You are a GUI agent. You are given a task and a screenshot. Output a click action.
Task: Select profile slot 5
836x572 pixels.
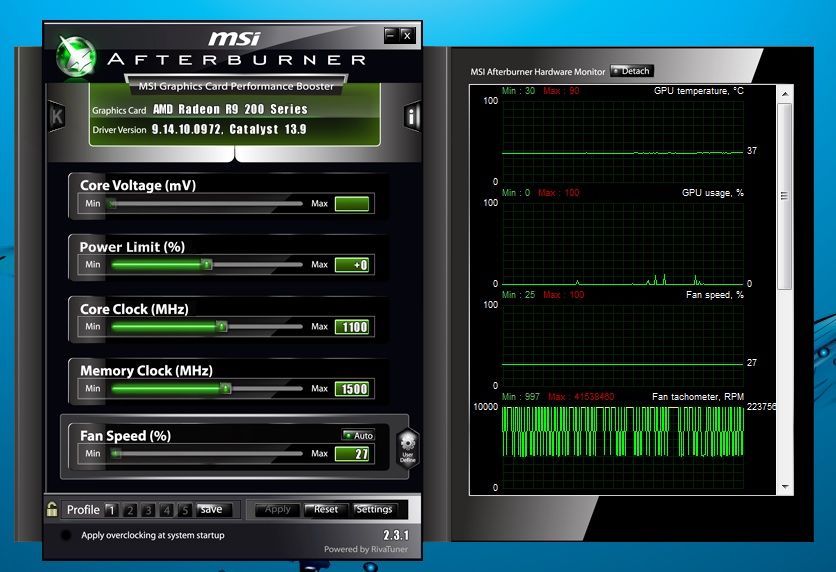[x=183, y=510]
